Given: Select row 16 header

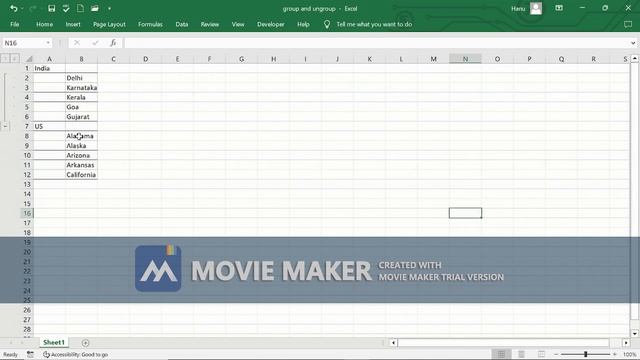Looking at the screenshot, I should (27, 213).
